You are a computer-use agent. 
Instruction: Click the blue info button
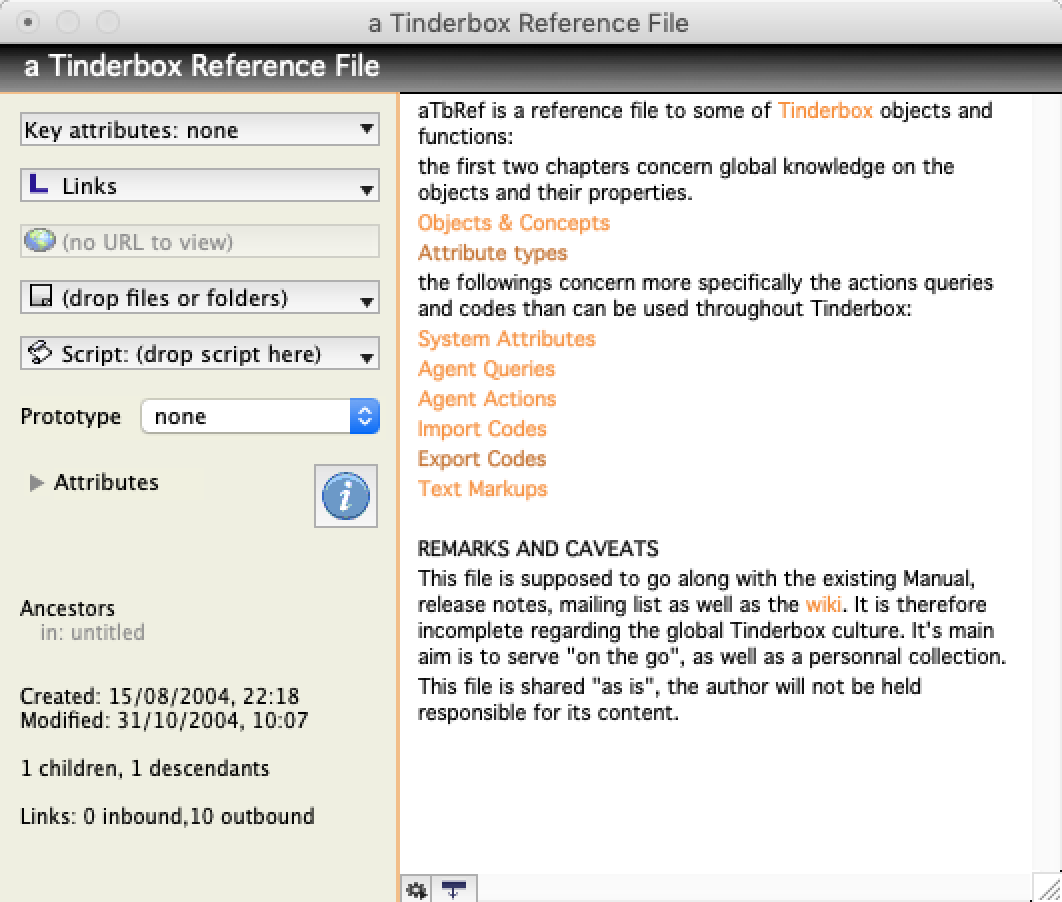tap(346, 495)
